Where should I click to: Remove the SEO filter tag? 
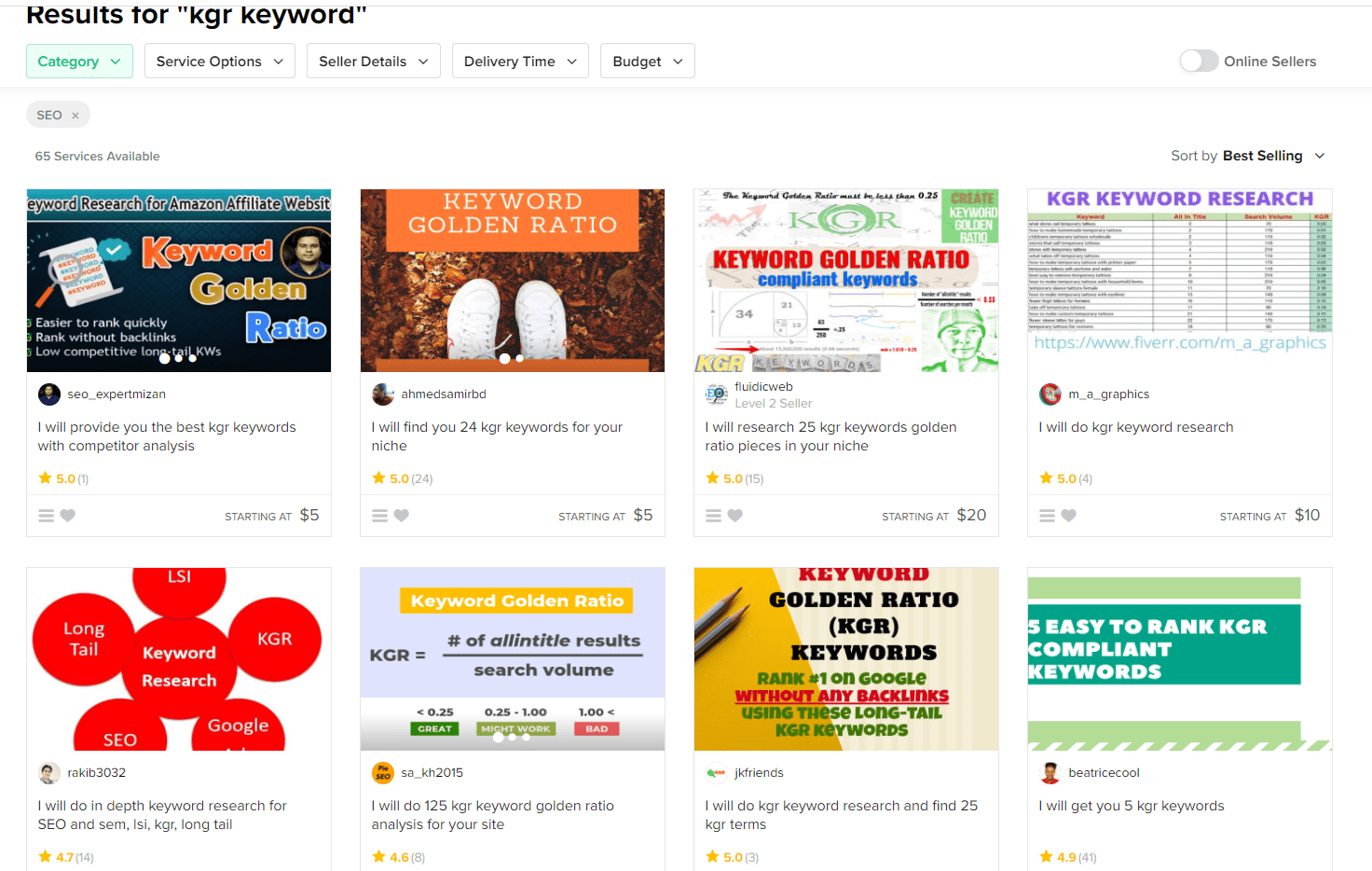[75, 116]
